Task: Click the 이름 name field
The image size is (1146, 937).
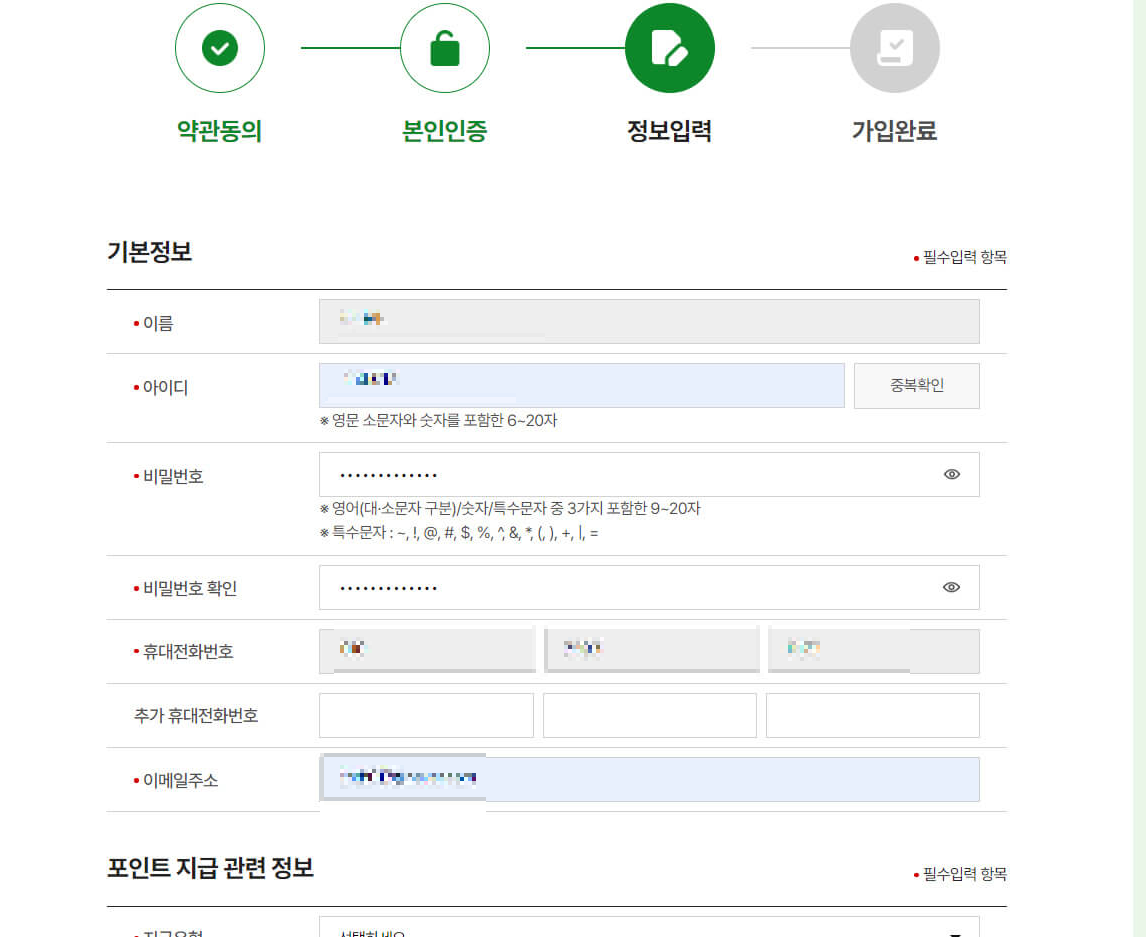Action: click(x=648, y=321)
